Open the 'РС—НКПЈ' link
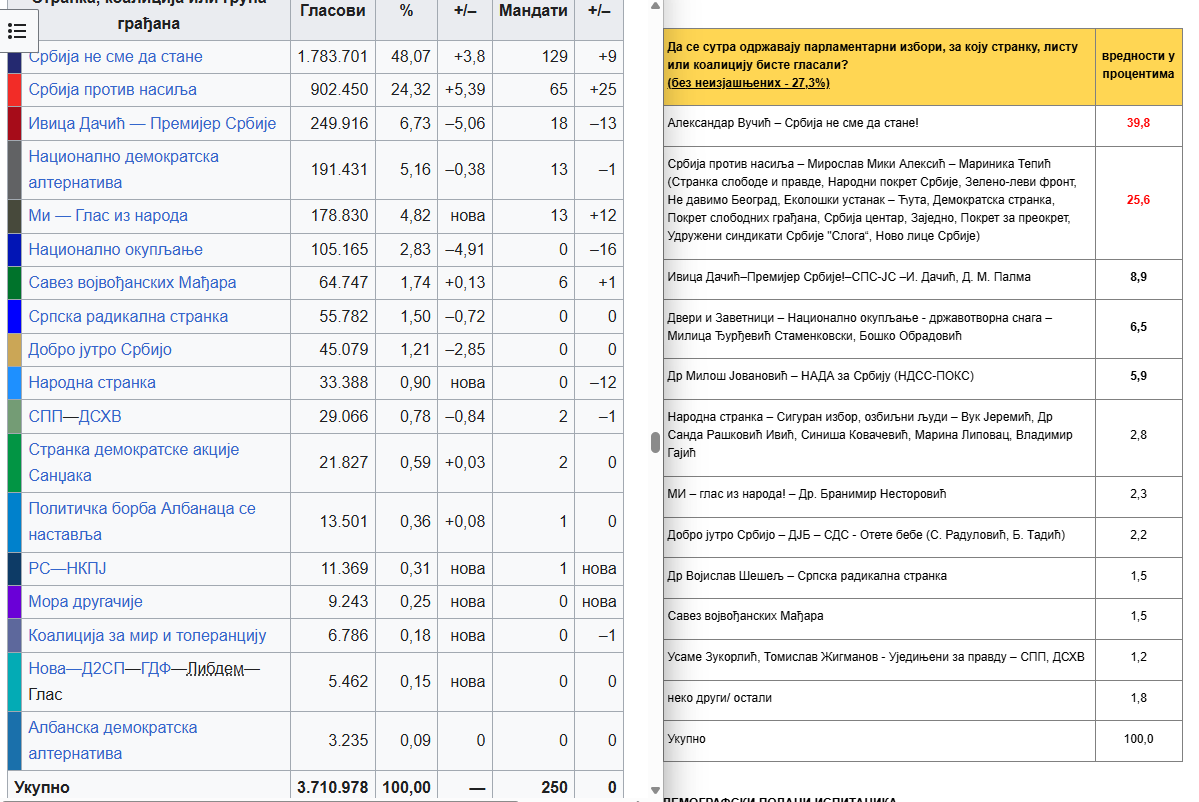This screenshot has height=802, width=1199. pyautogui.click(x=67, y=569)
